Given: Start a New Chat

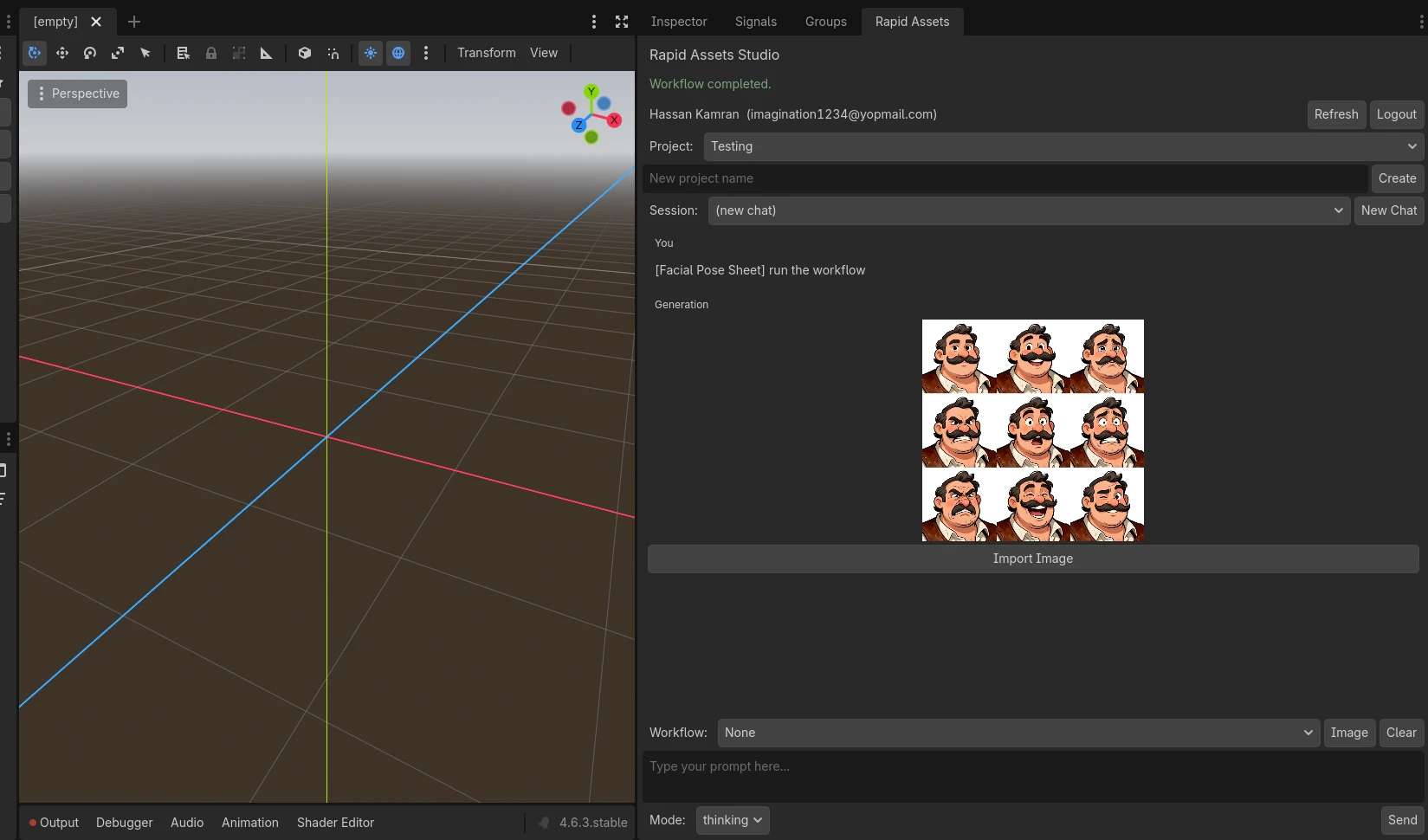Looking at the screenshot, I should [1389, 210].
